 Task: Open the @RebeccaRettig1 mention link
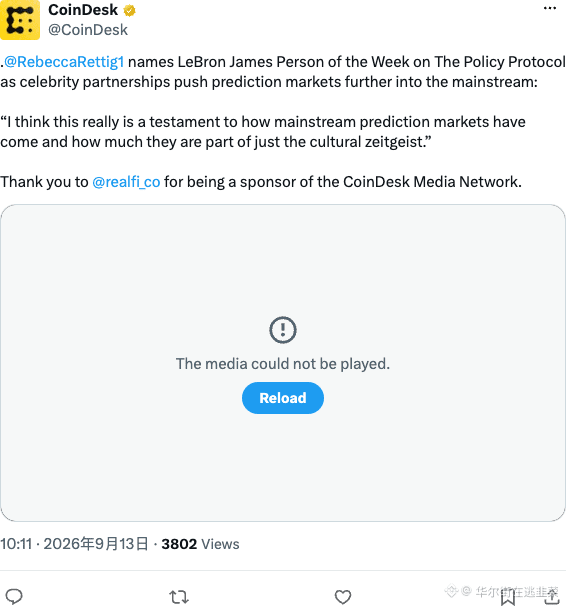(64, 62)
